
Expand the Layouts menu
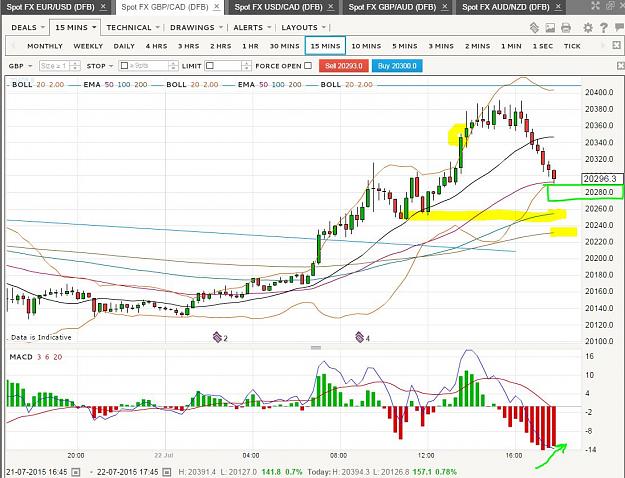point(303,28)
